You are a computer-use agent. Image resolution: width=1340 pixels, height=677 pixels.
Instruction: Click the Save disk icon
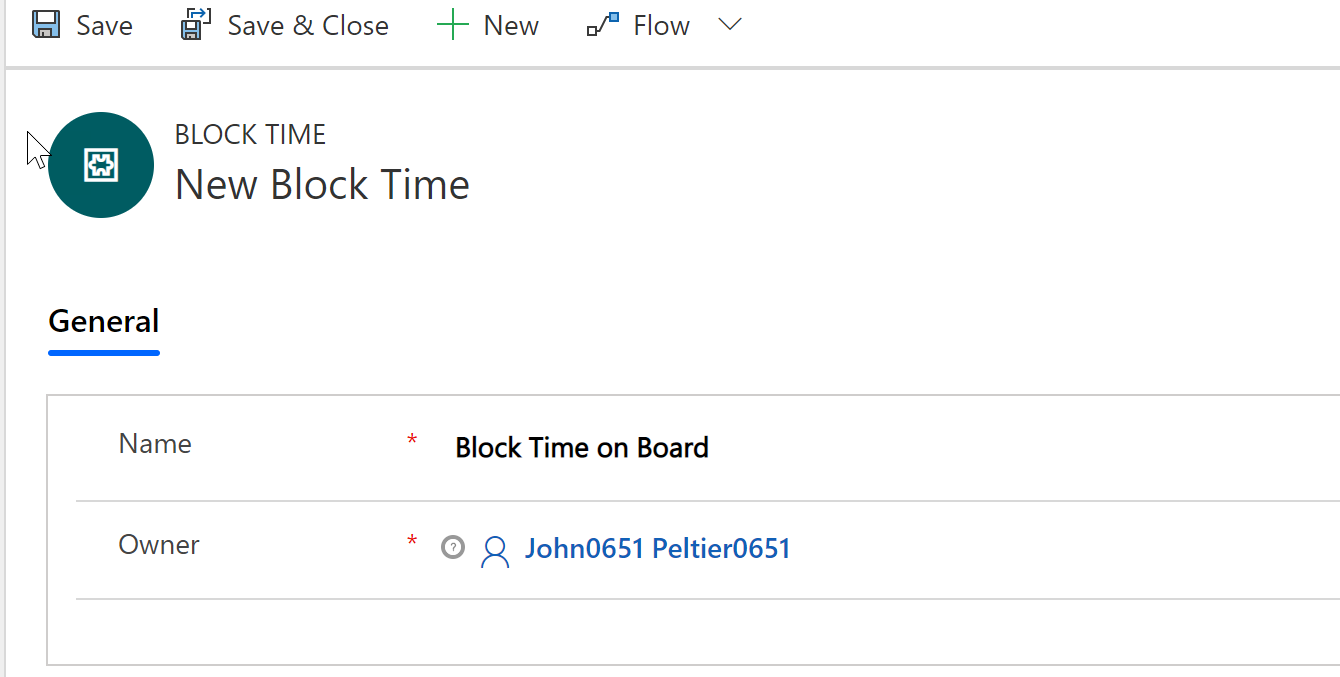[x=45, y=24]
